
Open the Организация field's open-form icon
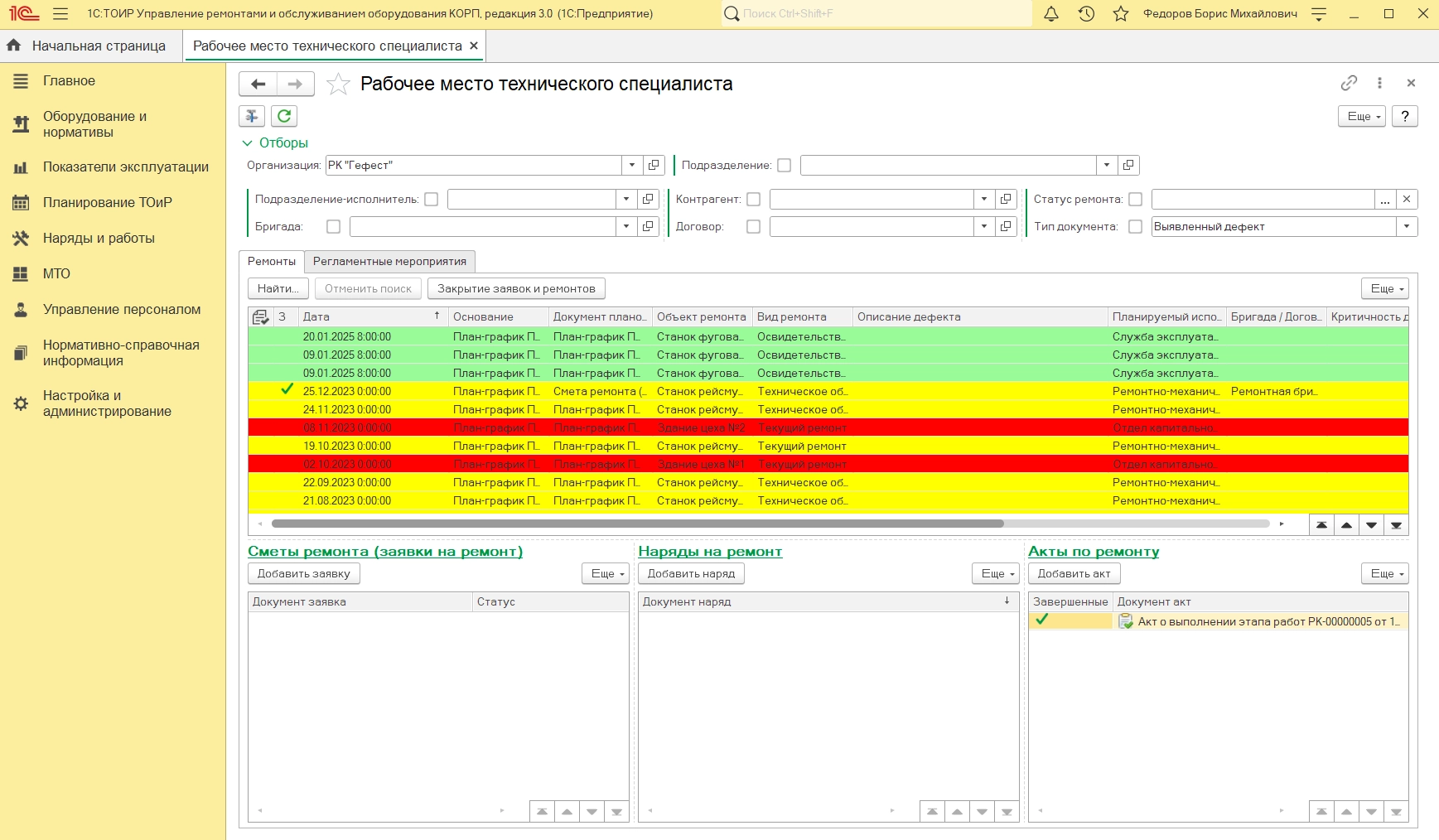click(654, 166)
